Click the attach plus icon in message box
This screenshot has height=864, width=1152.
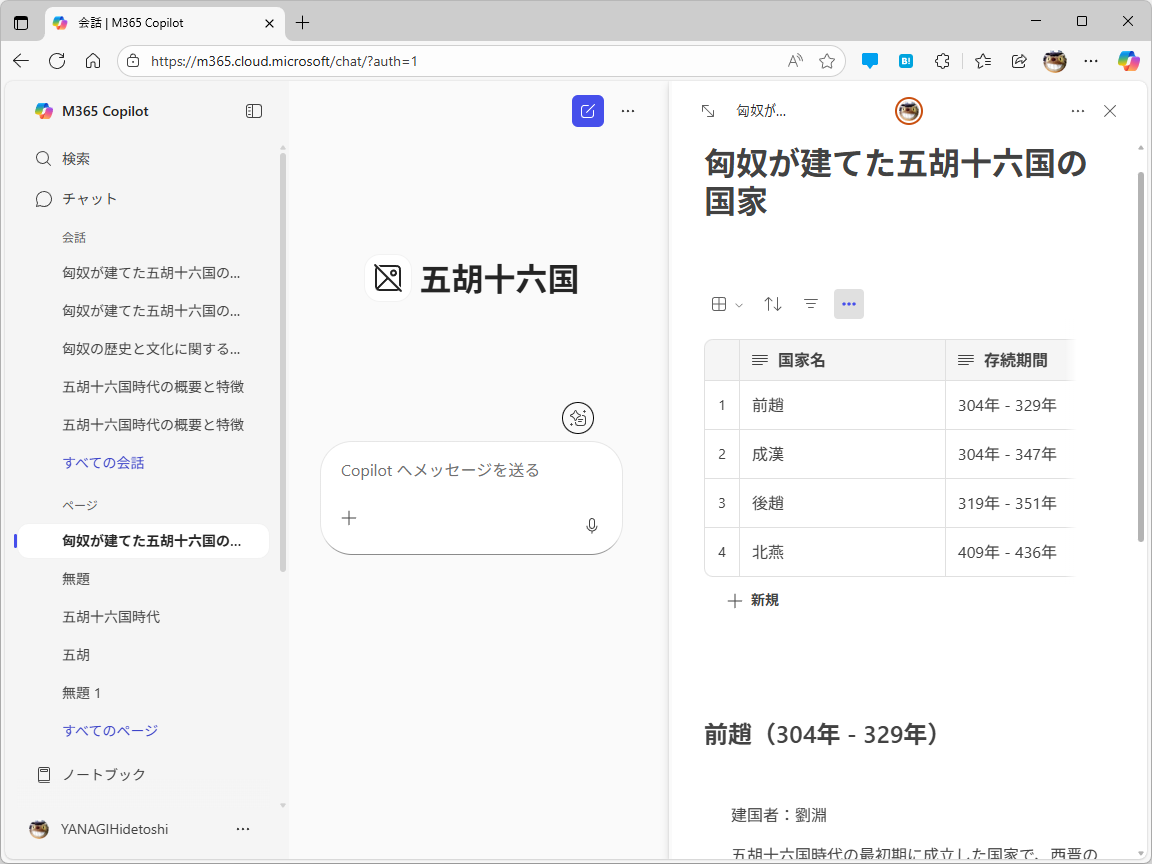348,518
